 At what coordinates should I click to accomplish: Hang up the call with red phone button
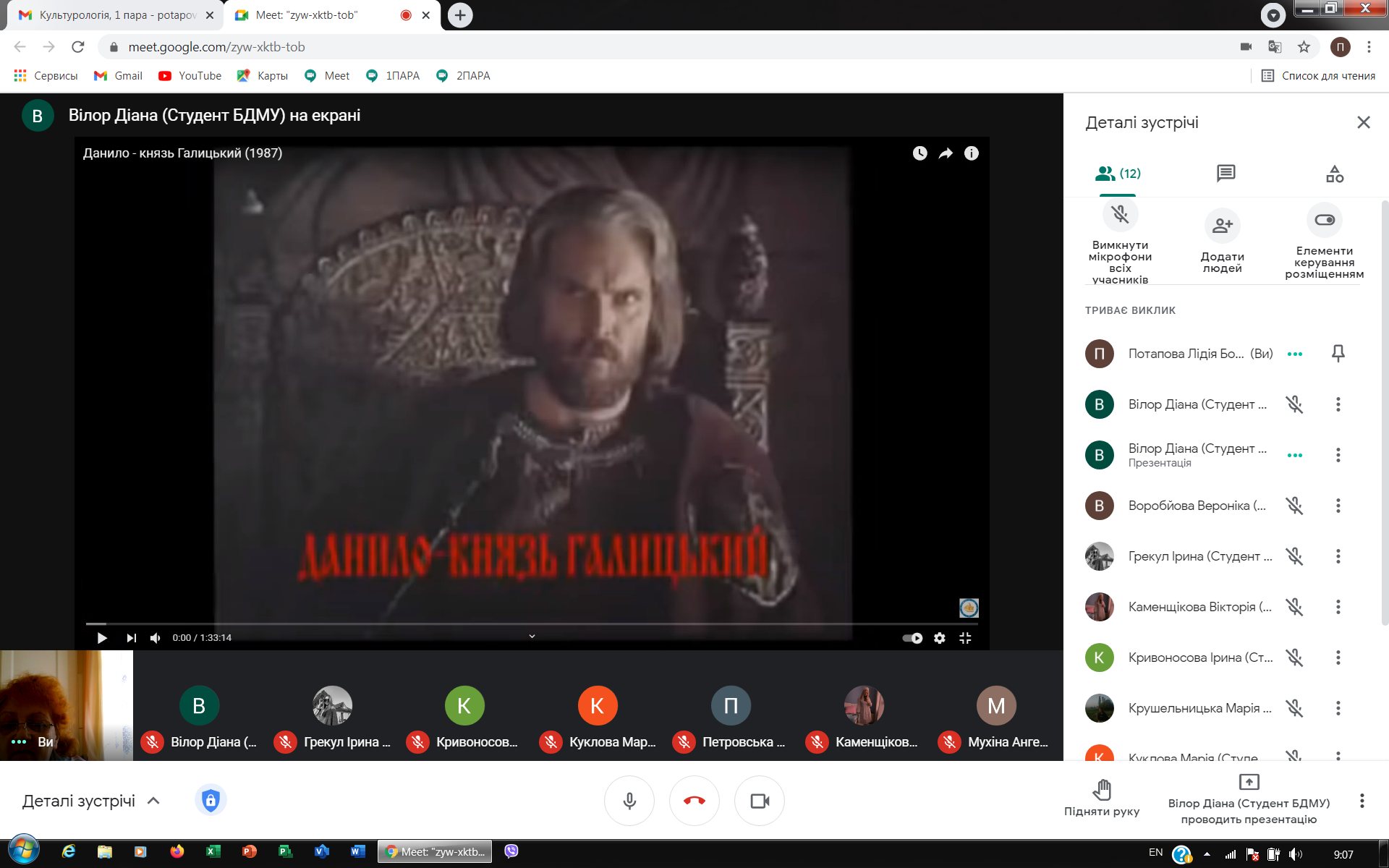pos(694,801)
